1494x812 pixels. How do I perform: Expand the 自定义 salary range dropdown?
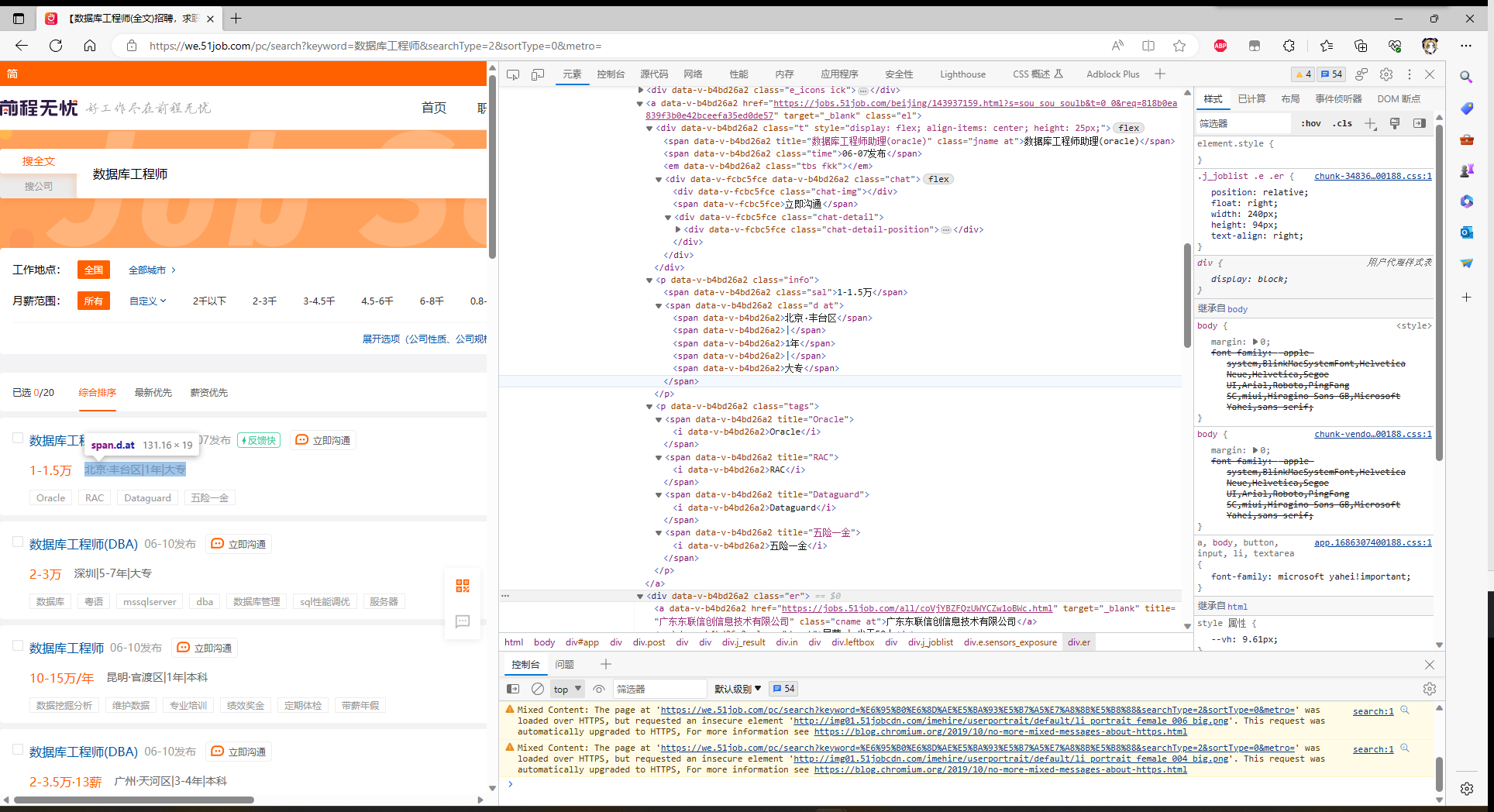(x=147, y=301)
